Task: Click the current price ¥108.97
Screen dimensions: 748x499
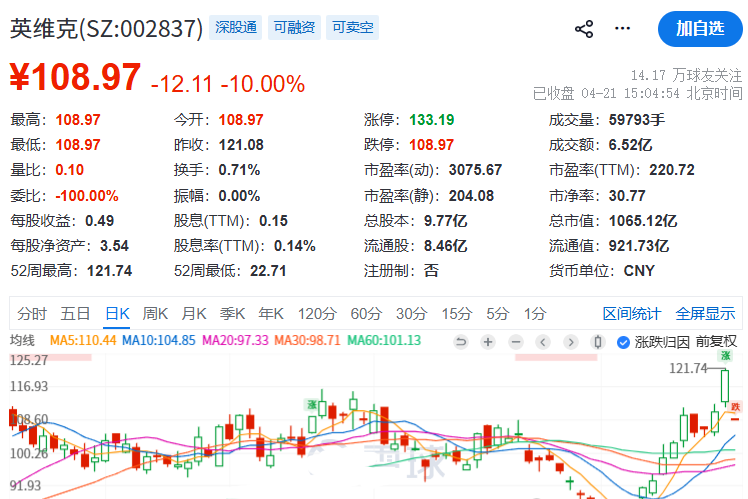Action: [75, 77]
